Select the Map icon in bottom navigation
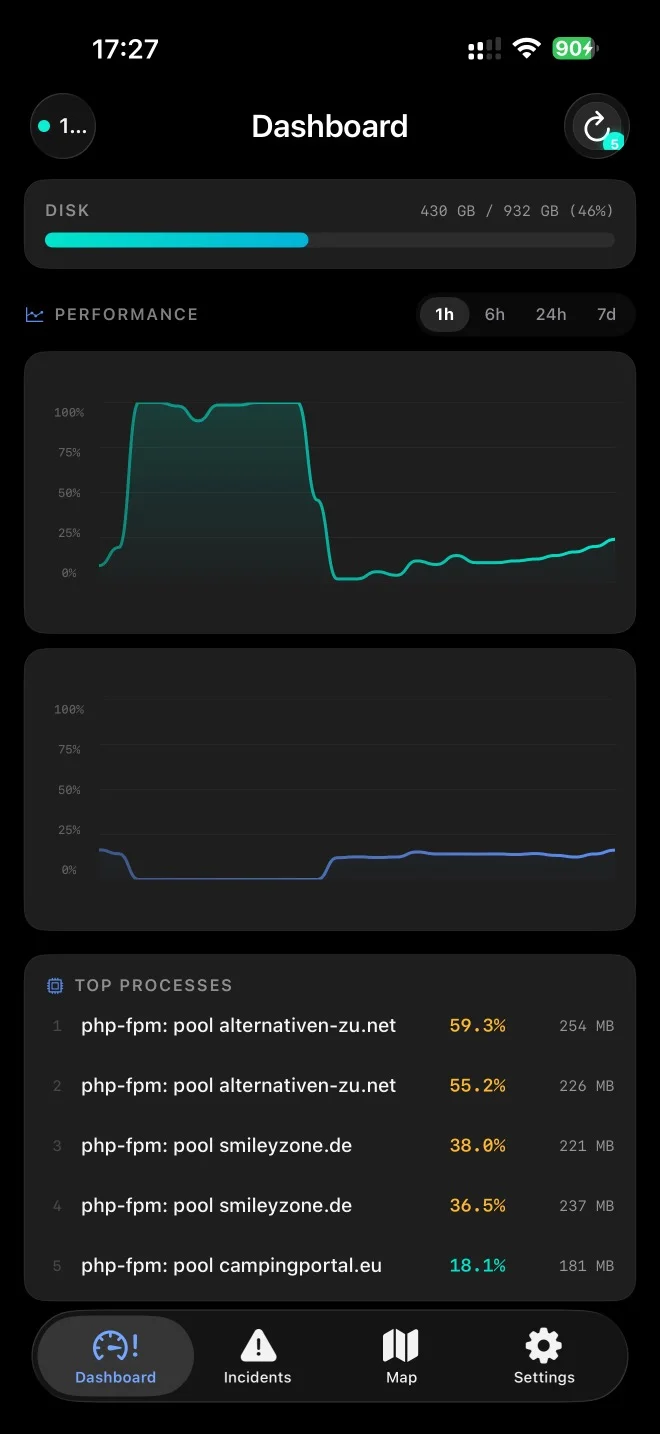The image size is (660, 1434). (400, 1345)
